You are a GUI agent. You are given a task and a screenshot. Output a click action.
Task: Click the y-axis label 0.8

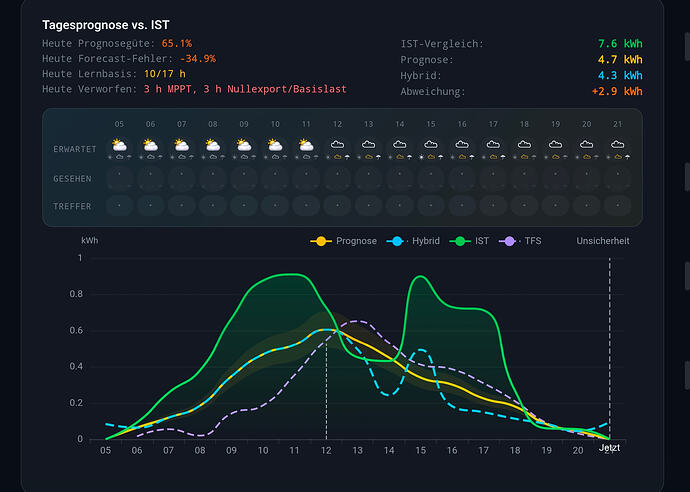click(x=76, y=294)
